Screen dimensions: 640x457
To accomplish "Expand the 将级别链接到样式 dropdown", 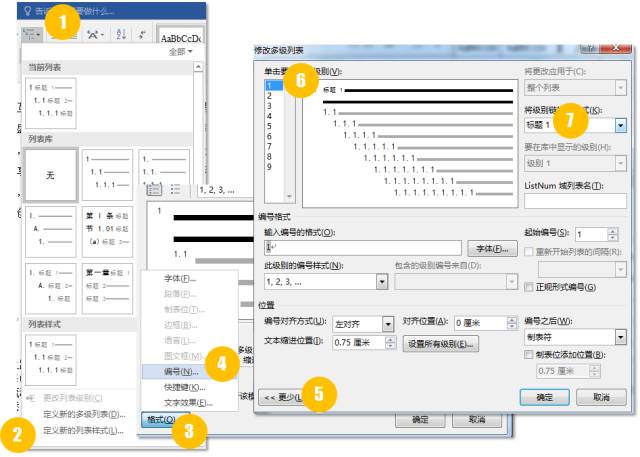I will pyautogui.click(x=621, y=126).
